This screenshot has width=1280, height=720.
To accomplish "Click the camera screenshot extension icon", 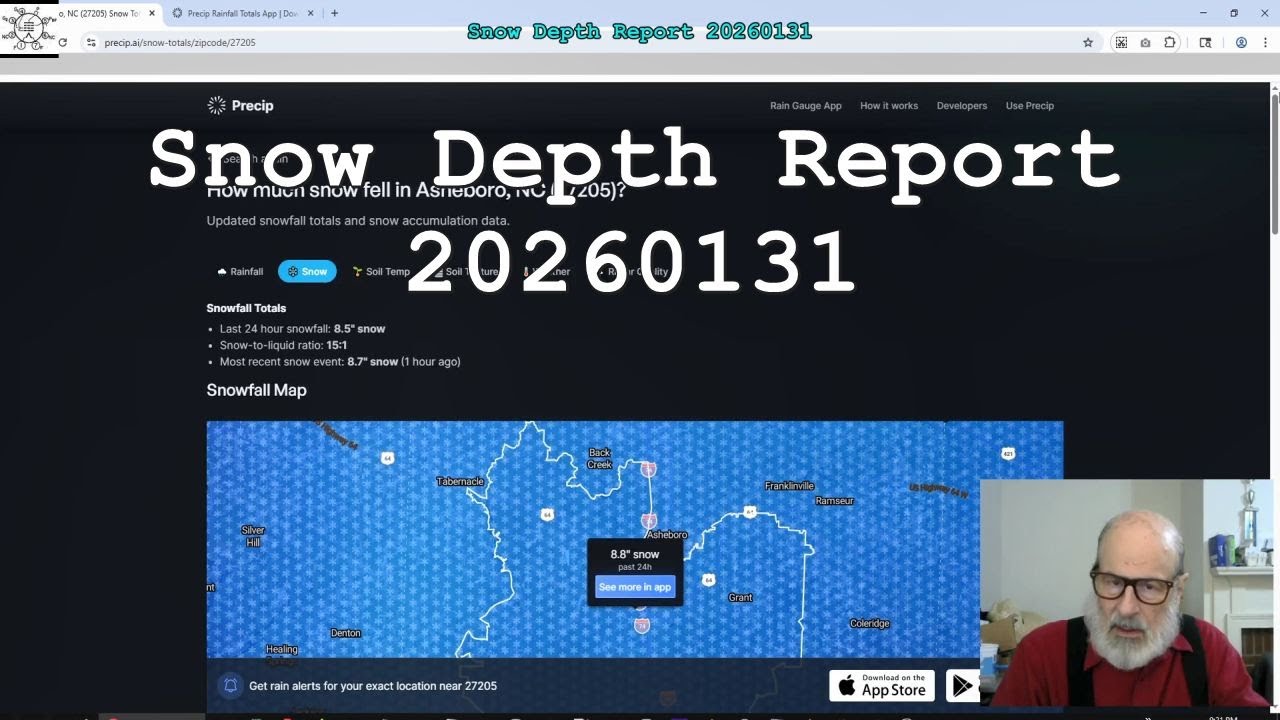I will [1145, 42].
